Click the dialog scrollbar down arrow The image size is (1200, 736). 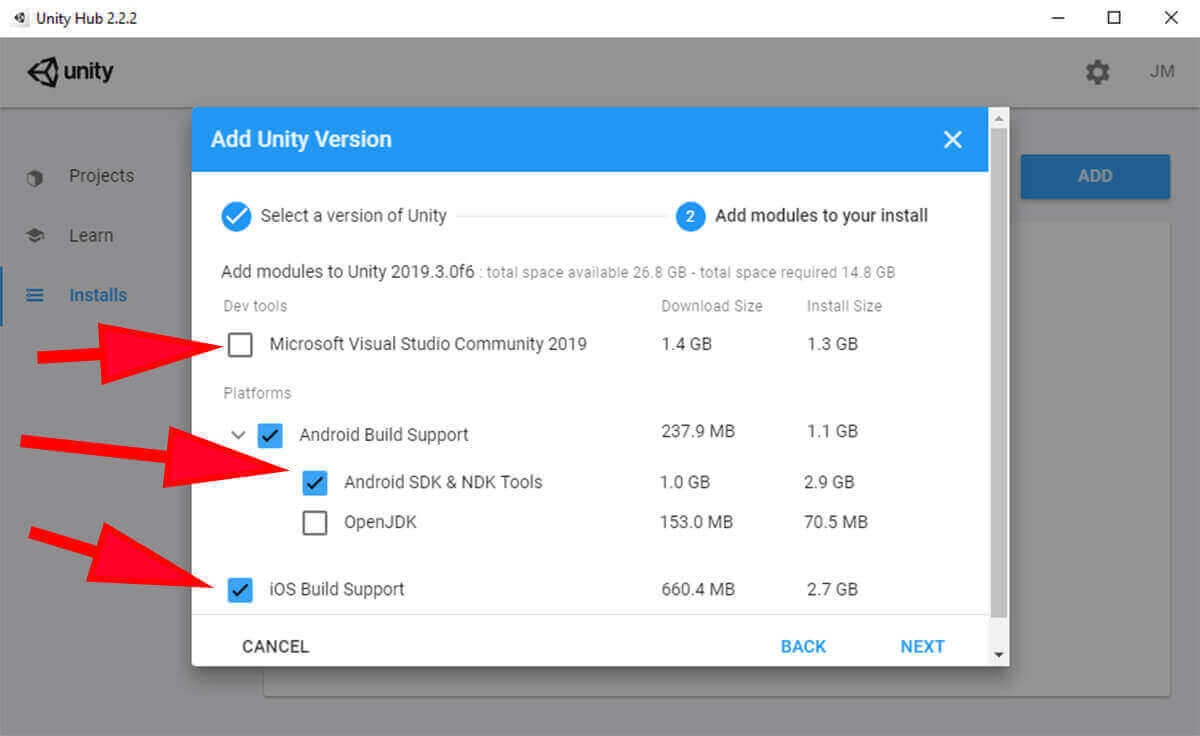(x=998, y=655)
